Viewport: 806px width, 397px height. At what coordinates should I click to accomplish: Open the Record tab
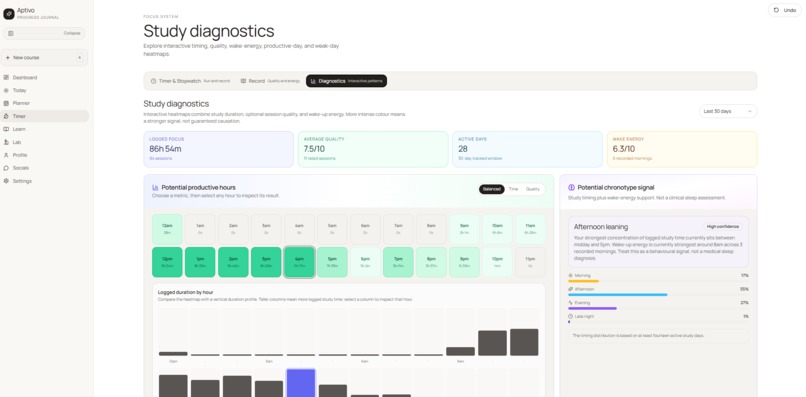point(270,81)
